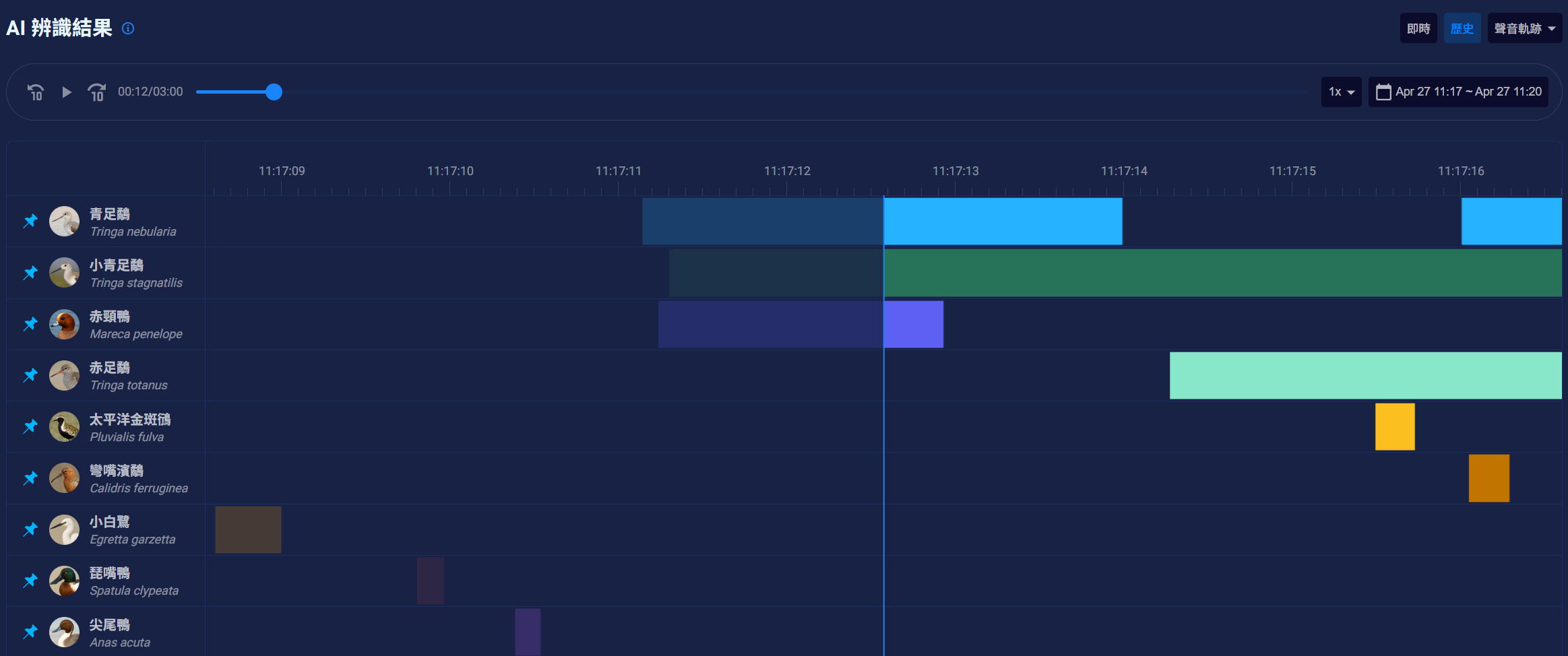1568x656 pixels.
Task: Skip forward 10 seconds
Action: pyautogui.click(x=96, y=92)
